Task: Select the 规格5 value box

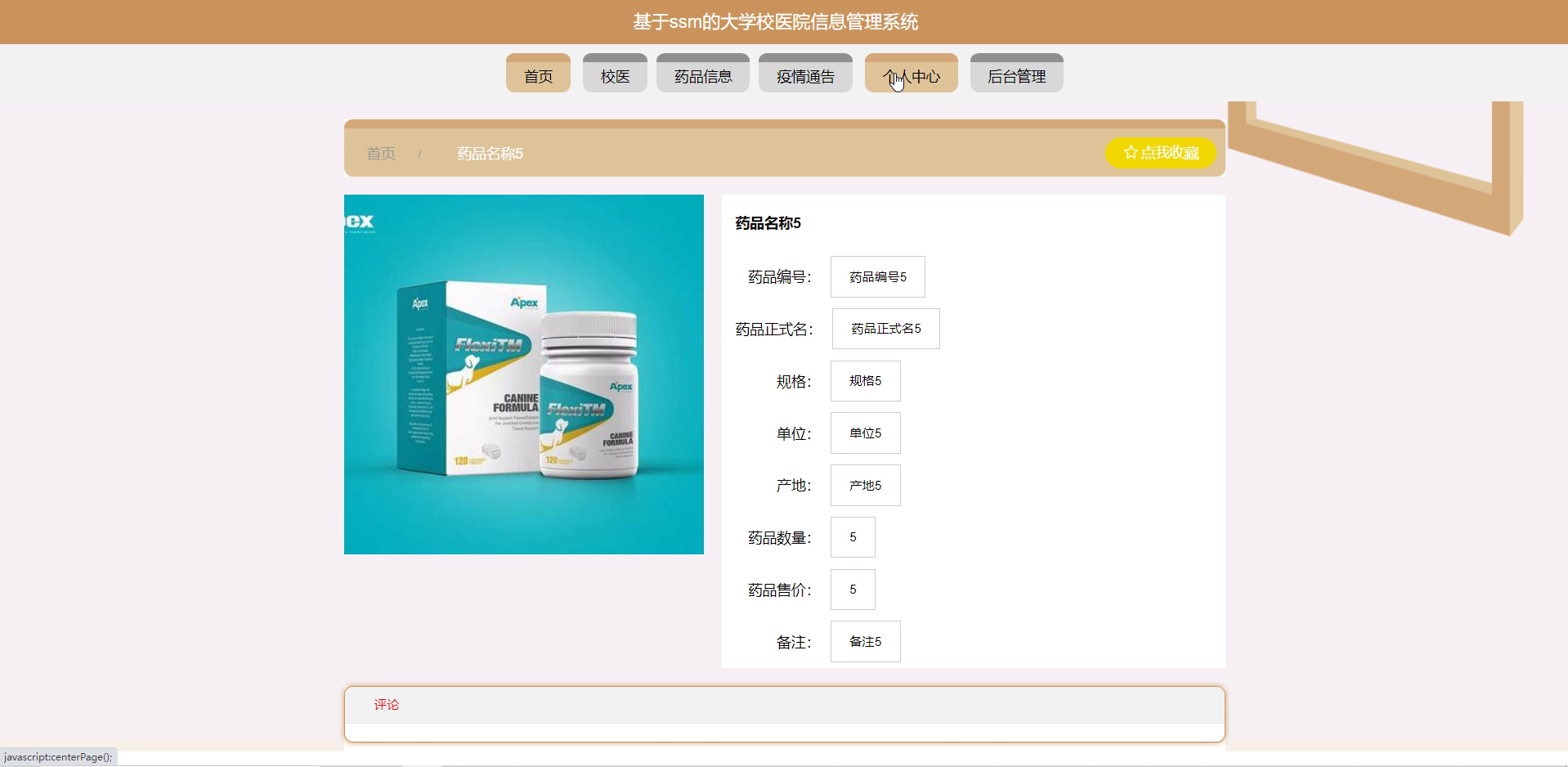Action: 866,381
